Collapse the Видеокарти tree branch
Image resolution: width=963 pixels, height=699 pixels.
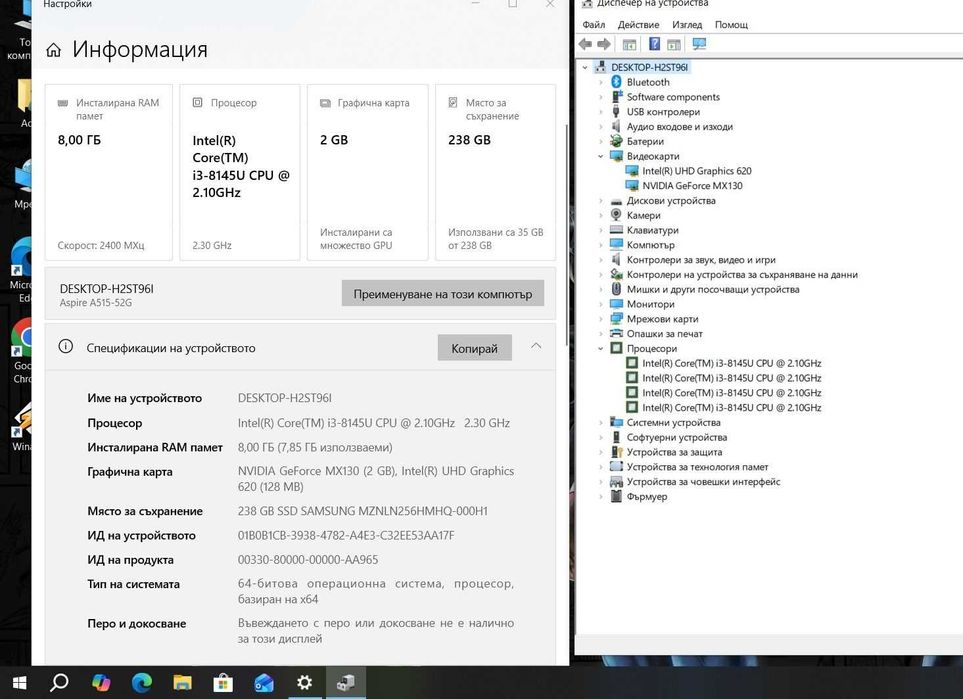coord(601,156)
